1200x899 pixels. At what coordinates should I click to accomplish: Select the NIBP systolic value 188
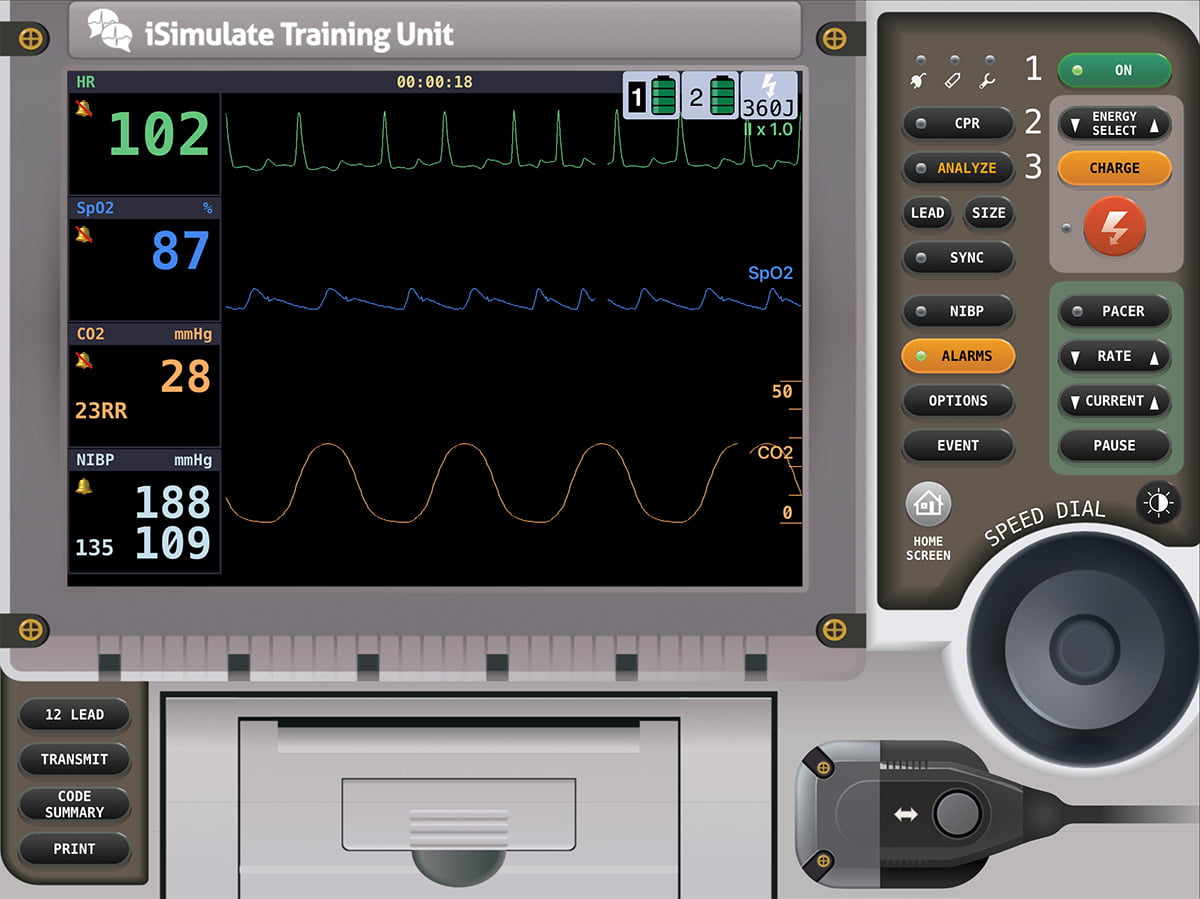click(172, 503)
